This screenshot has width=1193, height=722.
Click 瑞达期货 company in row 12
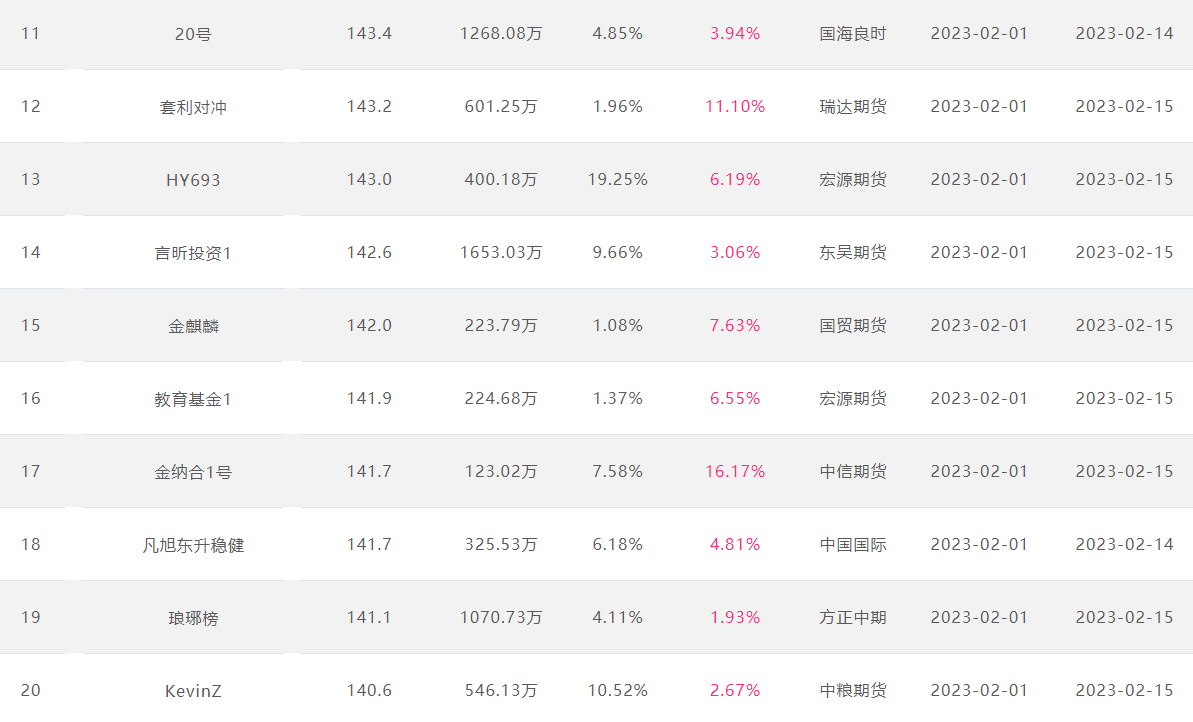tap(852, 107)
